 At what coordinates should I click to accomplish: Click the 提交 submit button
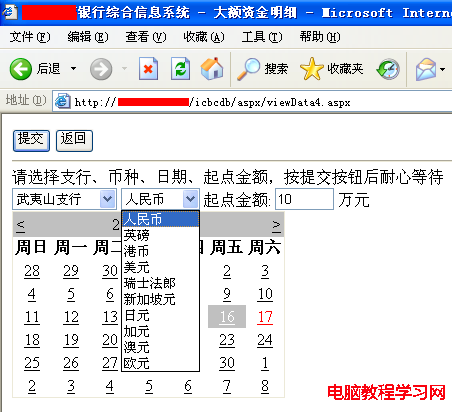pos(31,141)
